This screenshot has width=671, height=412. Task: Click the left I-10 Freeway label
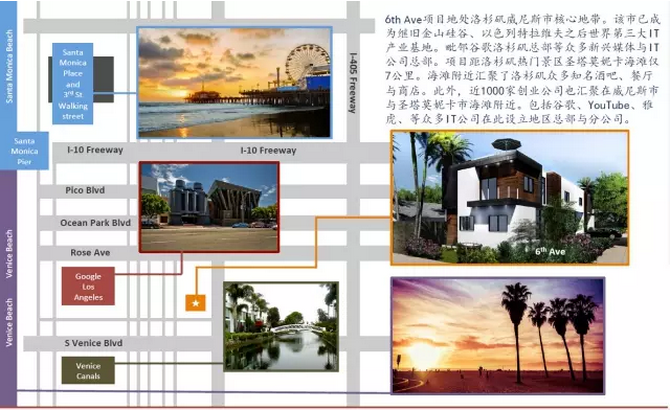95,150
